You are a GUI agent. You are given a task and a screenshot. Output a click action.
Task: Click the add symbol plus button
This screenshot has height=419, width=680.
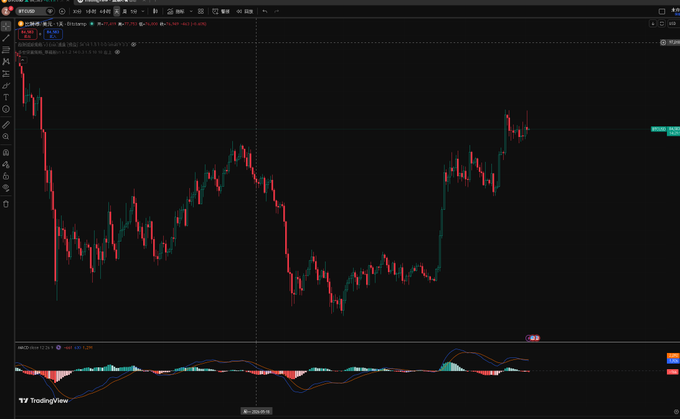[x=62, y=11]
